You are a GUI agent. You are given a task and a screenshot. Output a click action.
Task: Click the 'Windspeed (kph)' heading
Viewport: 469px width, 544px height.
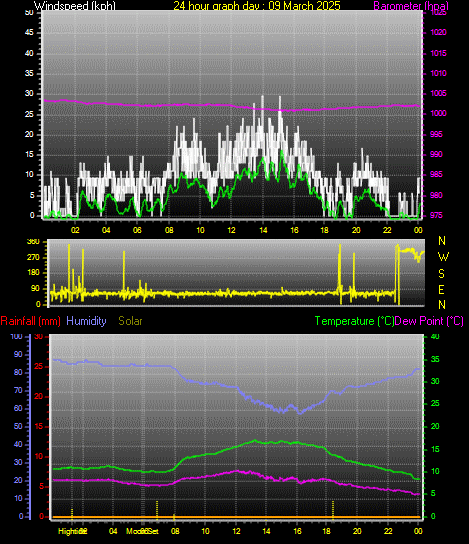coord(75,6)
